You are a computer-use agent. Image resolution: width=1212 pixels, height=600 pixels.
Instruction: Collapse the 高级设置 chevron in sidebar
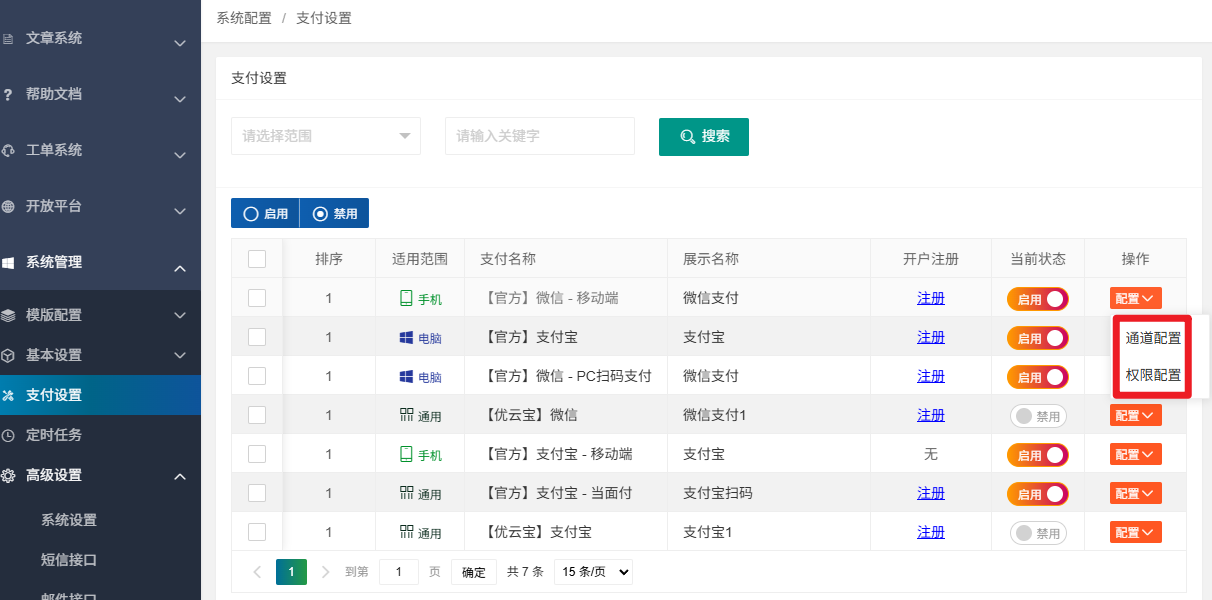(180, 476)
